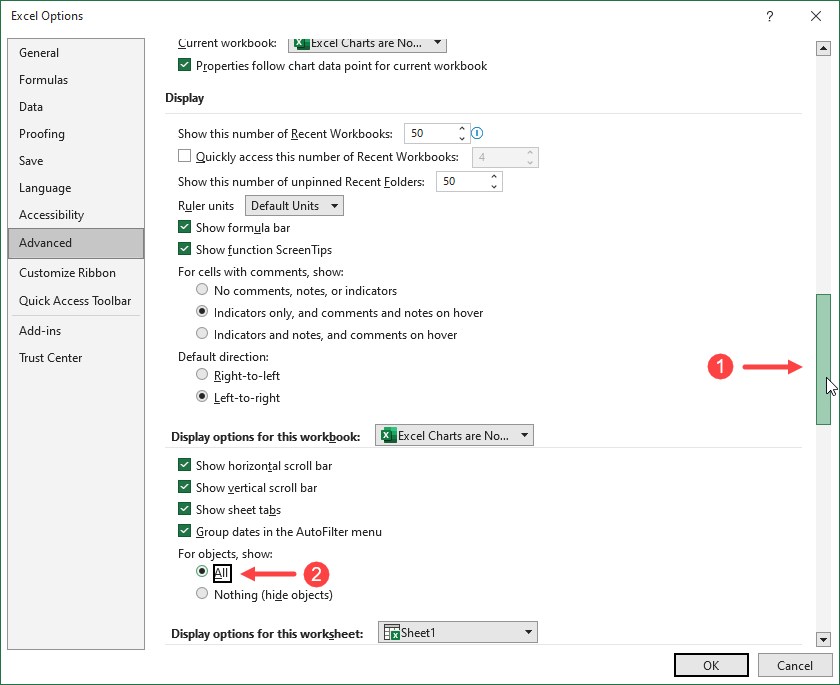Click the Excel icon inside the workbook display dropdown
Screen dimensions: 840x685
click(x=390, y=434)
